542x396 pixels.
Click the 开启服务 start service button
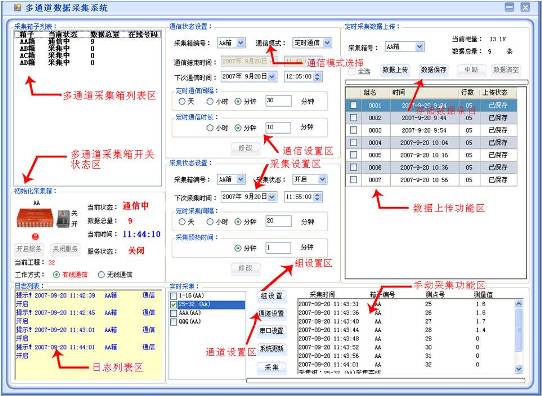(29, 249)
